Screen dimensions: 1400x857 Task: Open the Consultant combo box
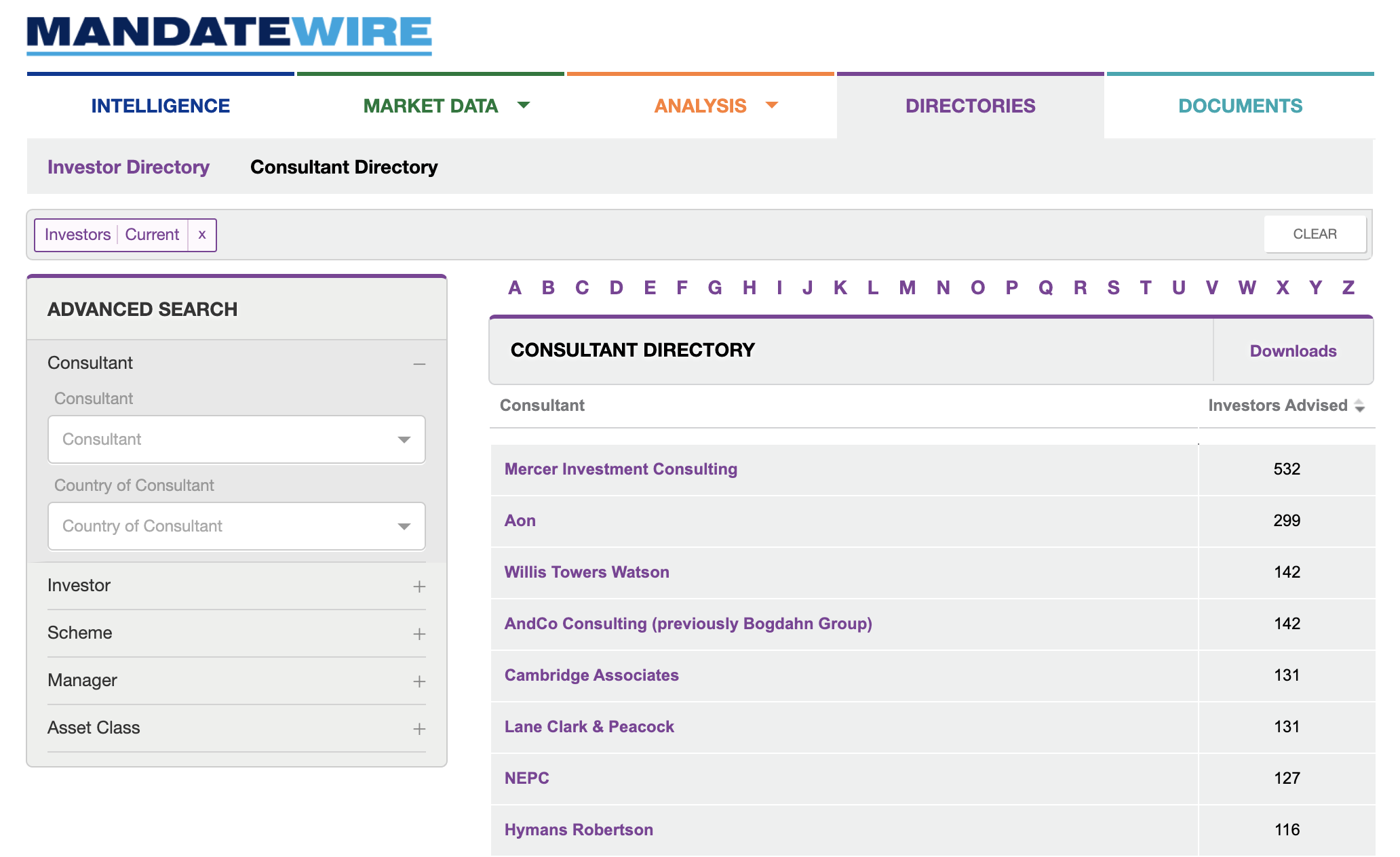(x=237, y=439)
